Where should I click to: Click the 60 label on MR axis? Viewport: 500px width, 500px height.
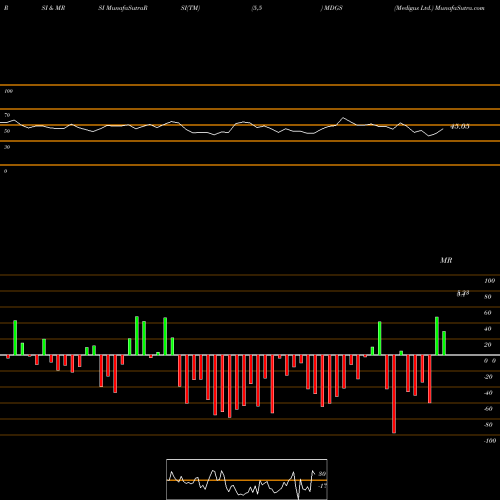tap(488, 313)
